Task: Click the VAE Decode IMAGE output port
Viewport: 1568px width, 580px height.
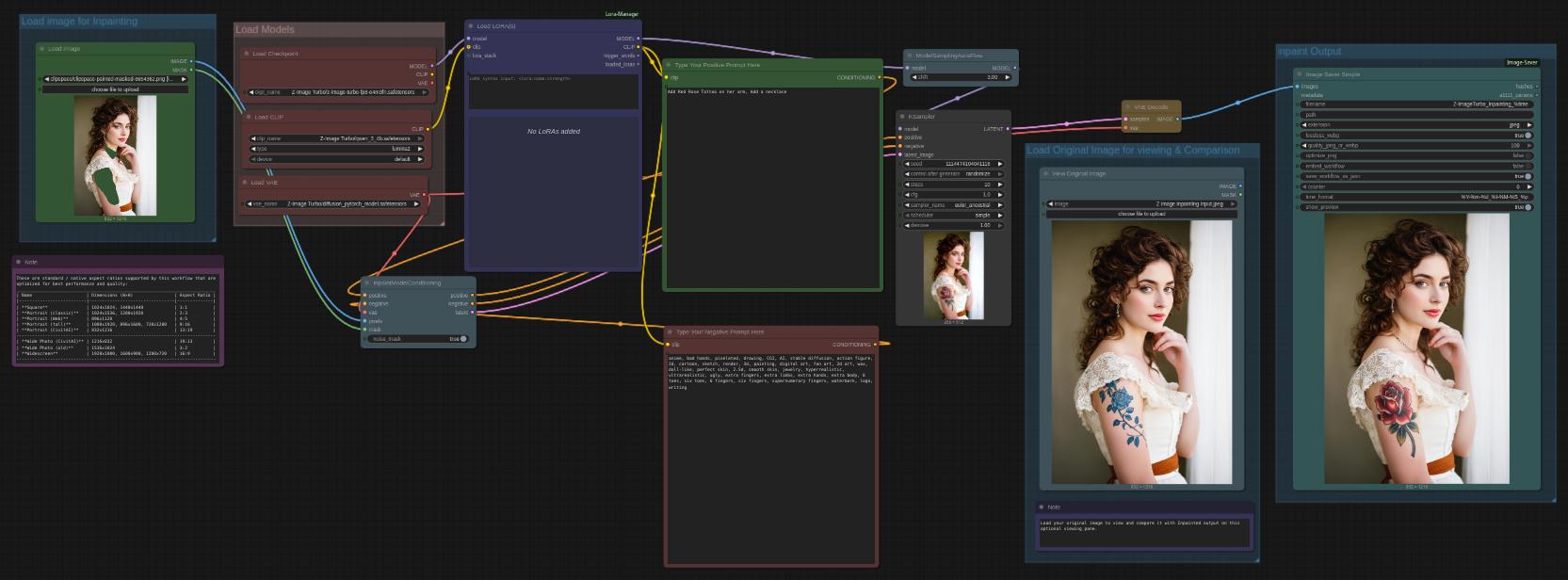Action: pos(1177,119)
